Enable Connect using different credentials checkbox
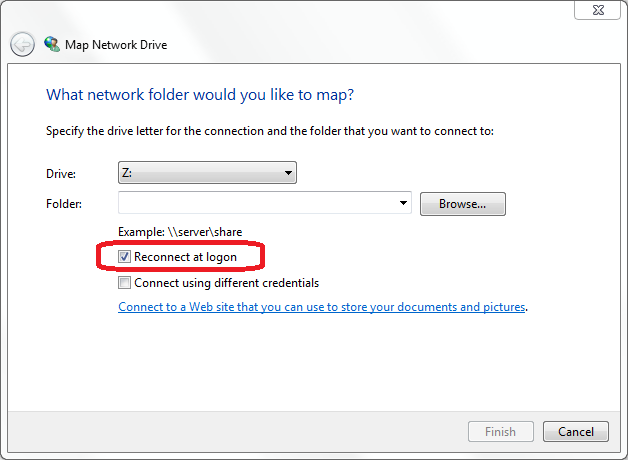This screenshot has width=628, height=460. [x=124, y=283]
